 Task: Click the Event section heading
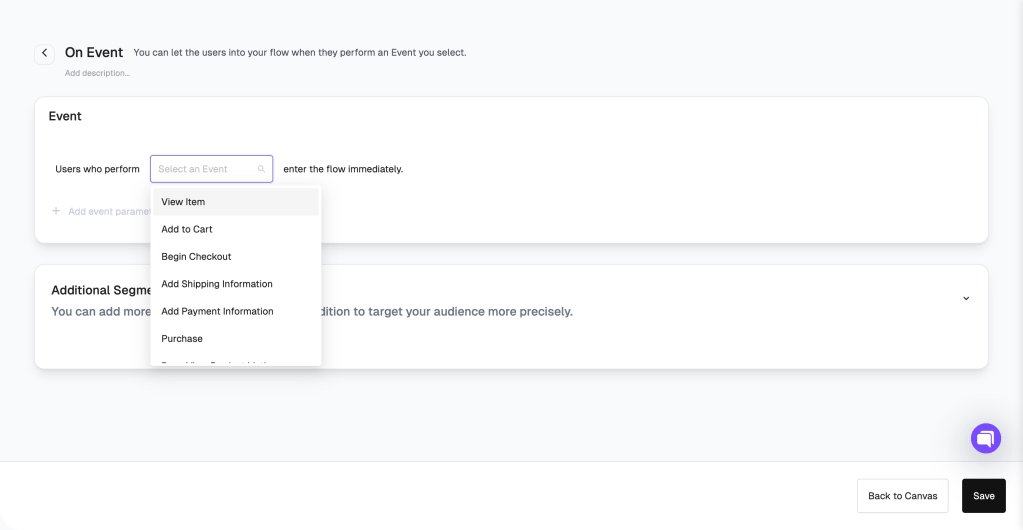(65, 116)
